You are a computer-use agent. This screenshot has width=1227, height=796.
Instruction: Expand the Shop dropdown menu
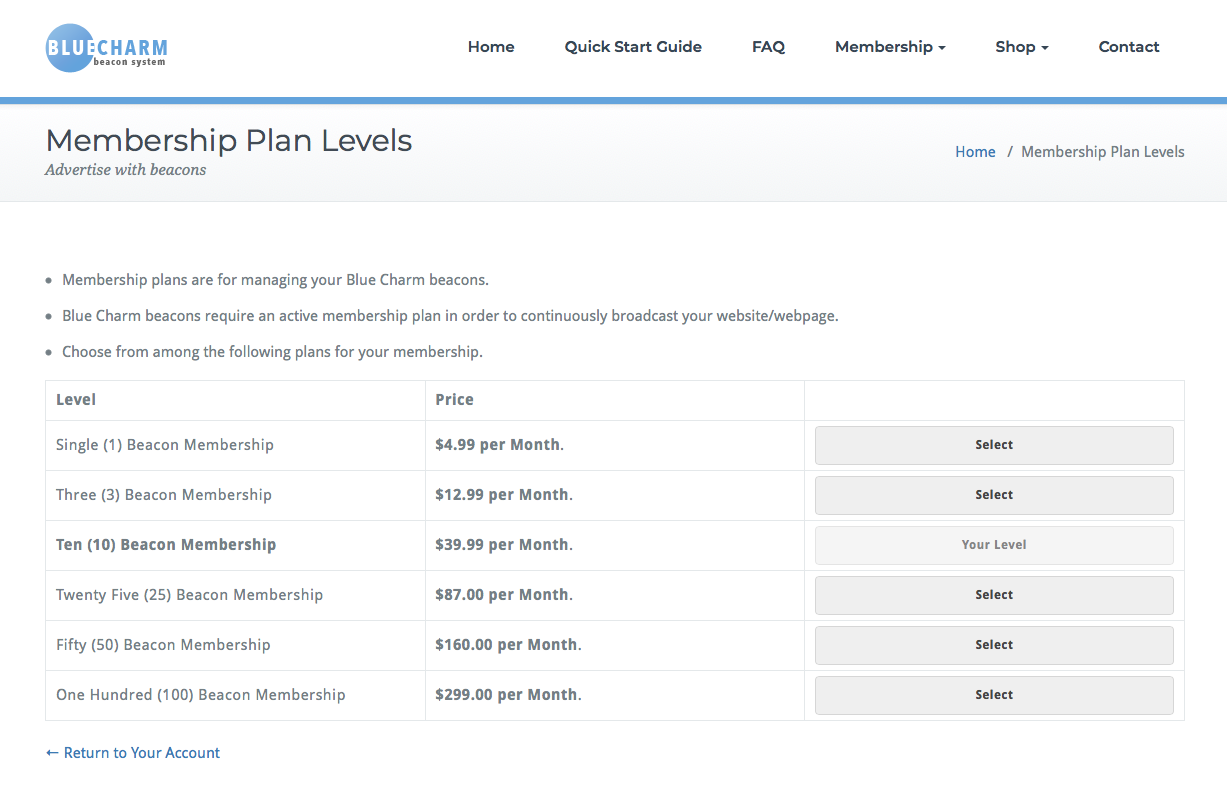tap(1022, 47)
